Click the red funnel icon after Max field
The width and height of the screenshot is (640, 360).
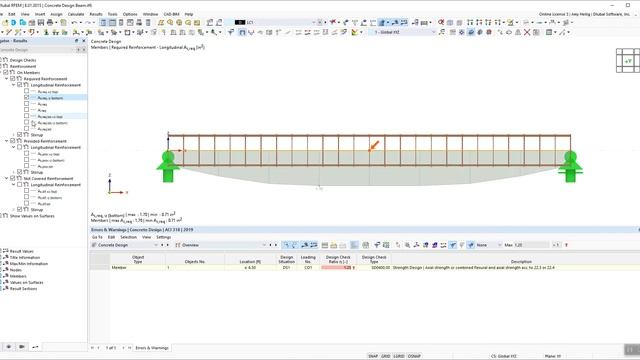click(566, 245)
